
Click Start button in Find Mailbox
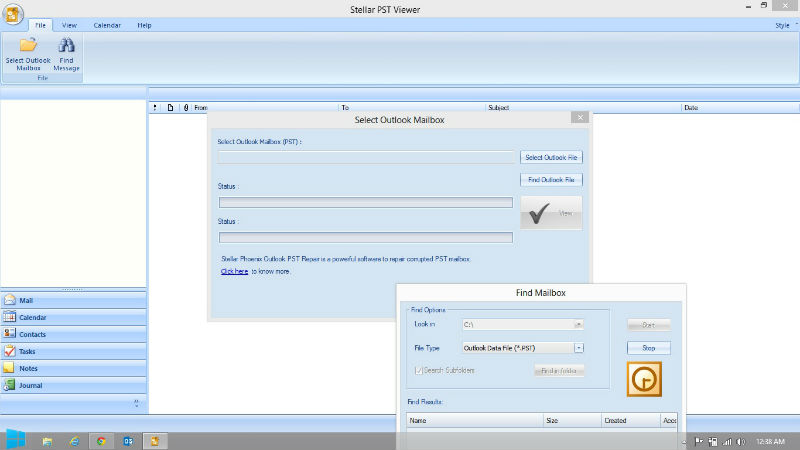point(648,325)
